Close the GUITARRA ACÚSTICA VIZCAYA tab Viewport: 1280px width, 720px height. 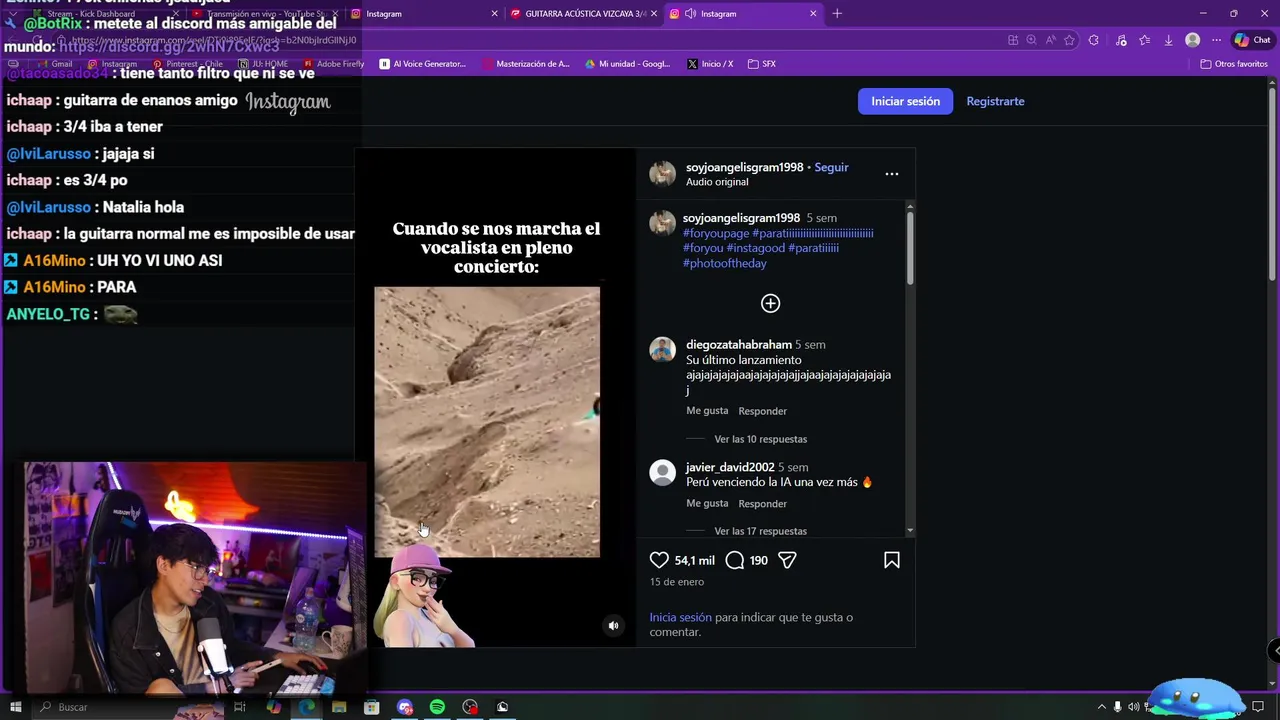coord(653,14)
